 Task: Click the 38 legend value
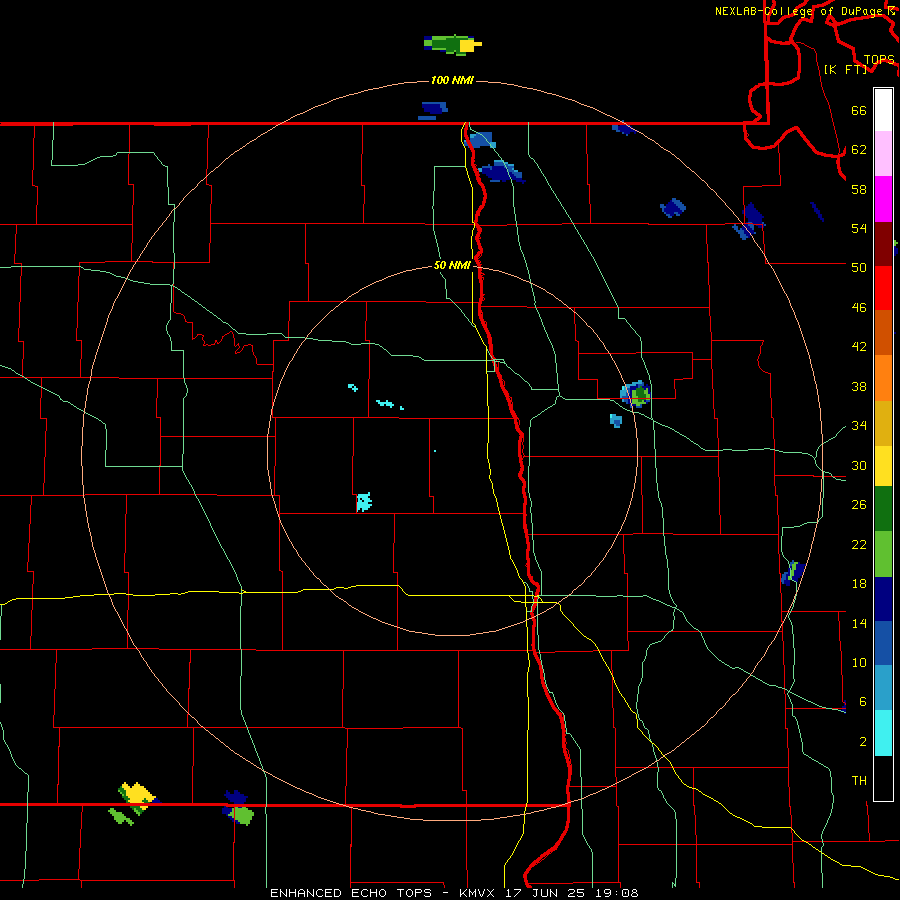(x=859, y=386)
